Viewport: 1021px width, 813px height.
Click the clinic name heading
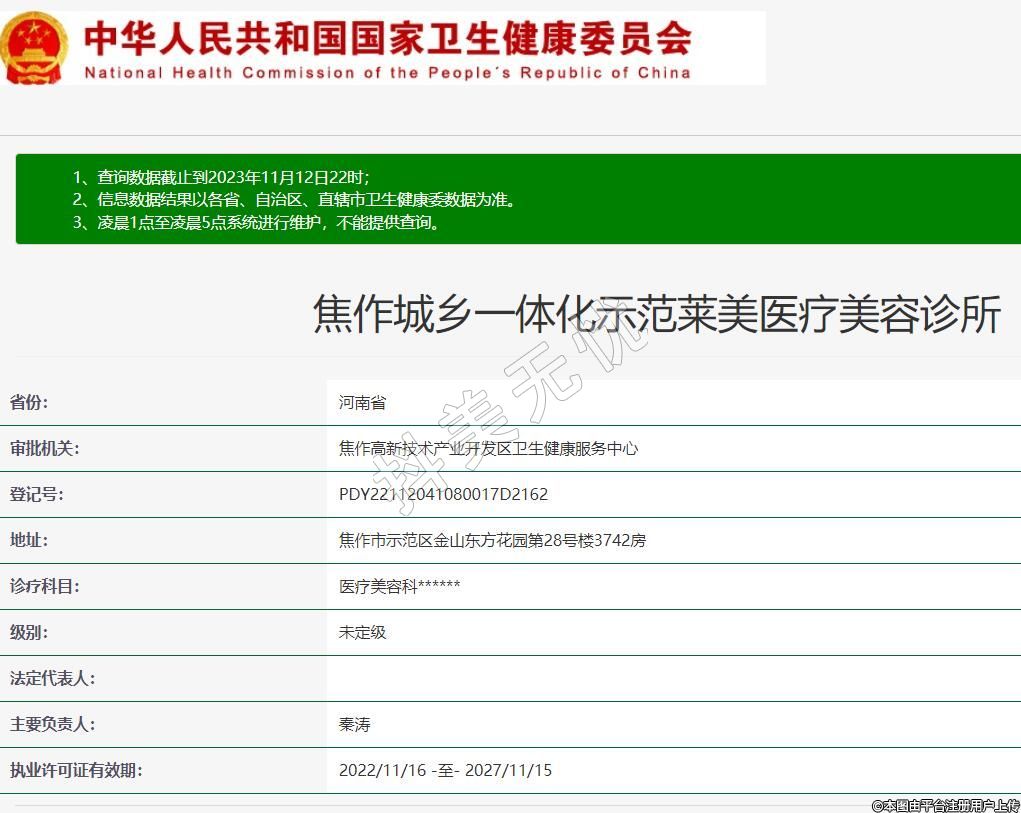(x=657, y=314)
